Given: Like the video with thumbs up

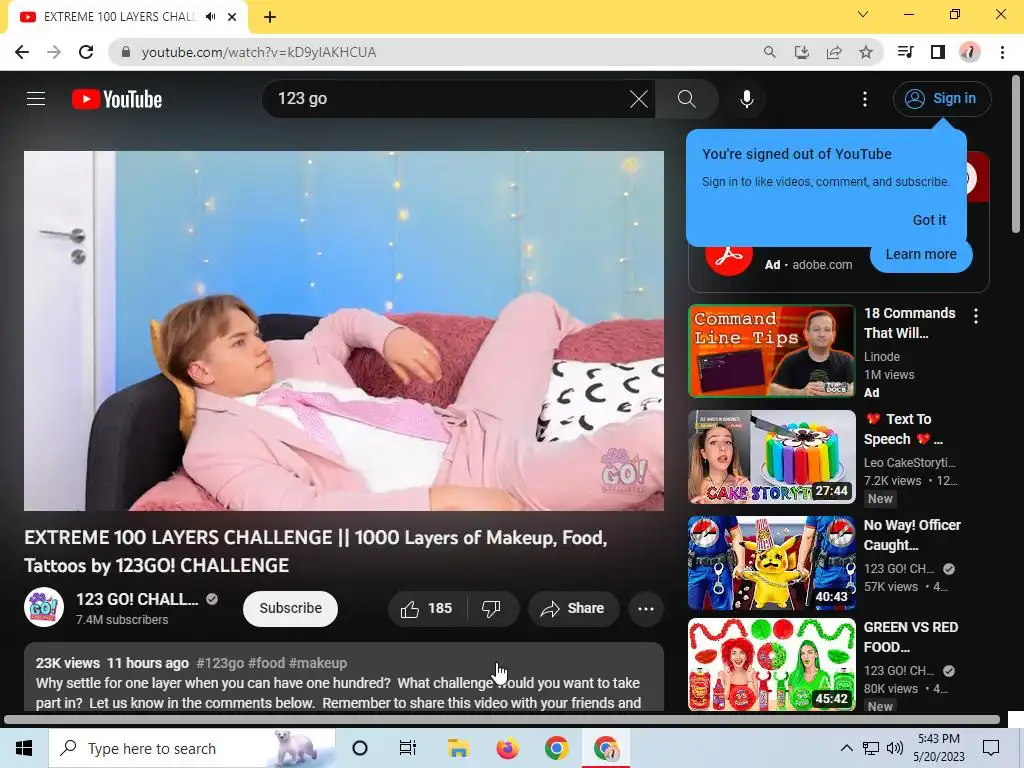Looking at the screenshot, I should pos(427,609).
